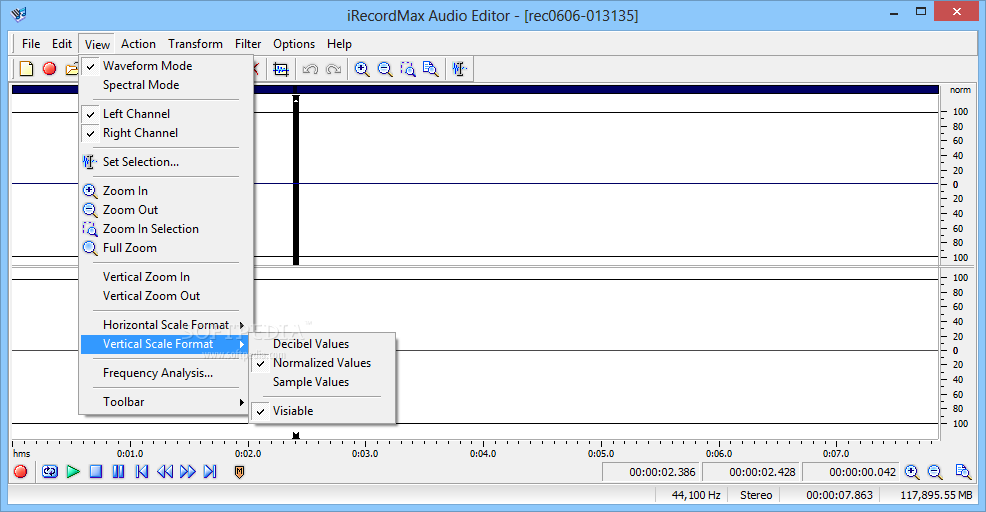Screen dimensions: 986x512
Task: Open Set Selection... from the View menu
Action: tap(166, 162)
